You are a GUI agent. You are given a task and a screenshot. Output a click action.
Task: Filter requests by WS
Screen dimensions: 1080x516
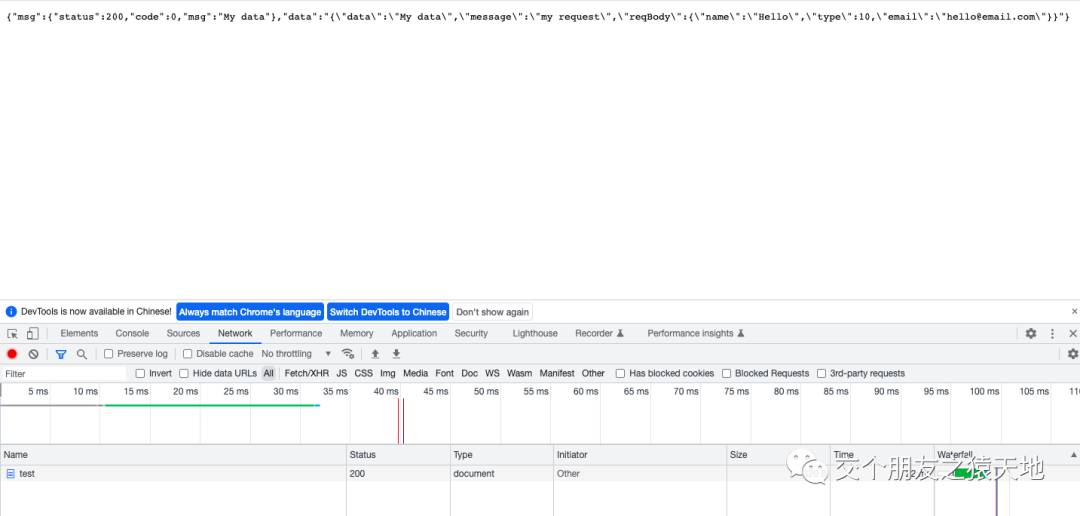click(492, 373)
